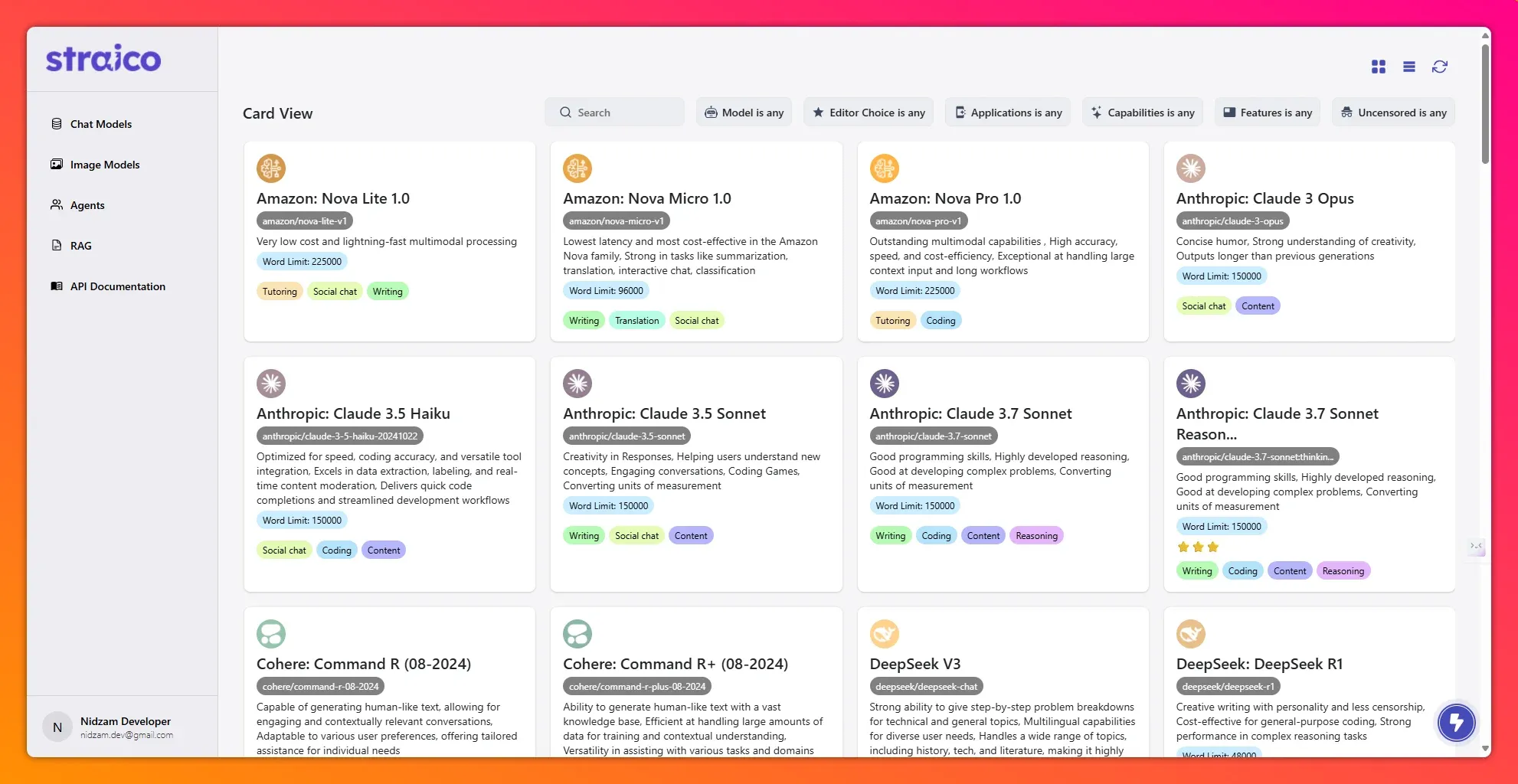Open API Documentation link

(118, 286)
